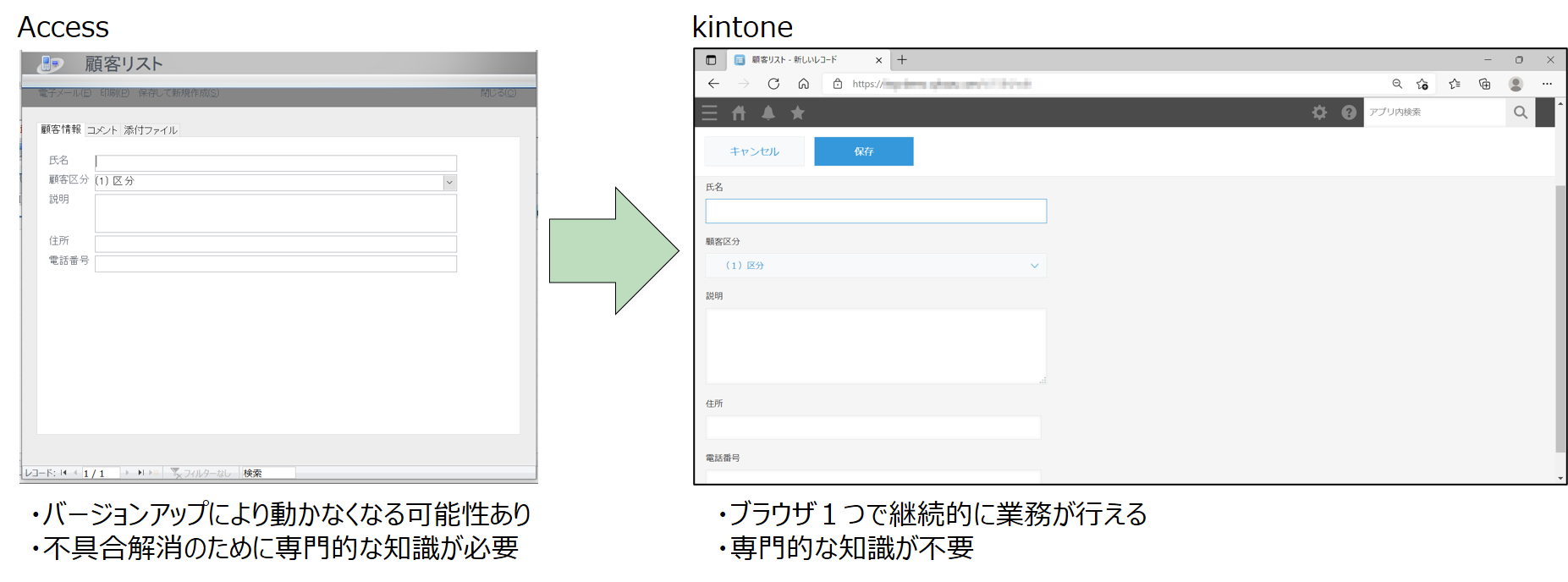
Task: Click the kintone scrollbar up arrow
Action: coord(1560,104)
